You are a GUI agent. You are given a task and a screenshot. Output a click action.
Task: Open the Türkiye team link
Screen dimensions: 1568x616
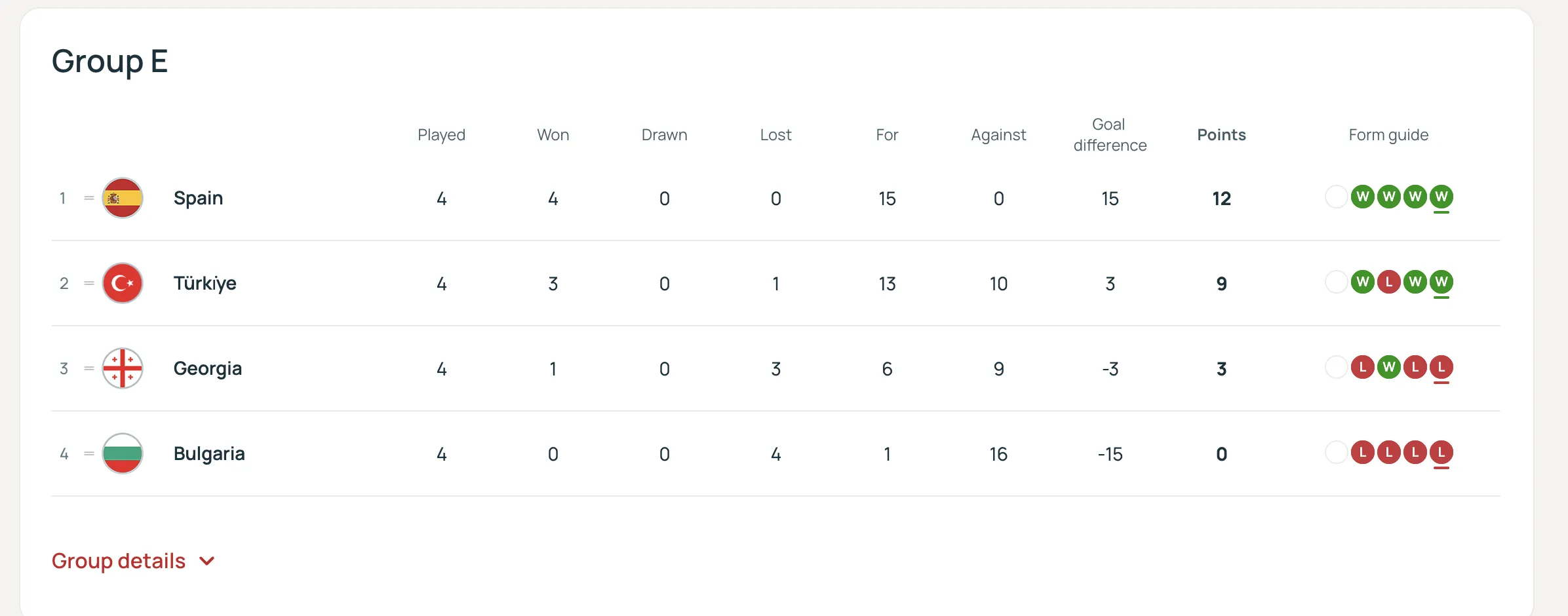(205, 283)
